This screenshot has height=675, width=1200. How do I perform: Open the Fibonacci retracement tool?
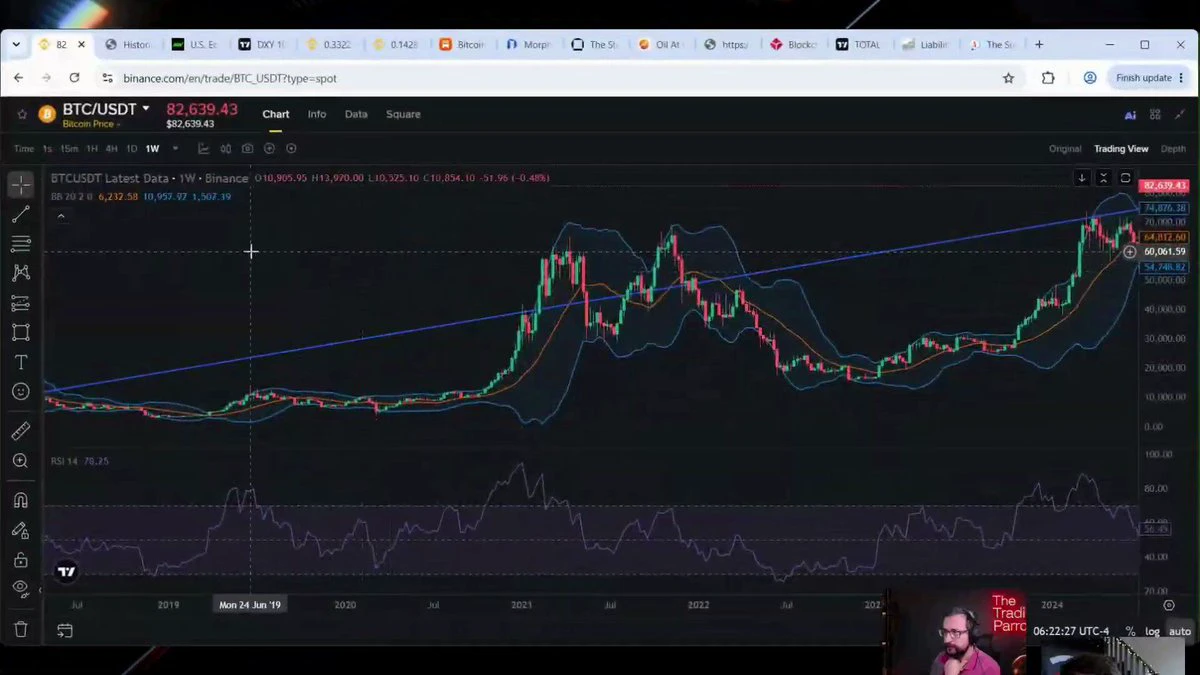point(20,243)
